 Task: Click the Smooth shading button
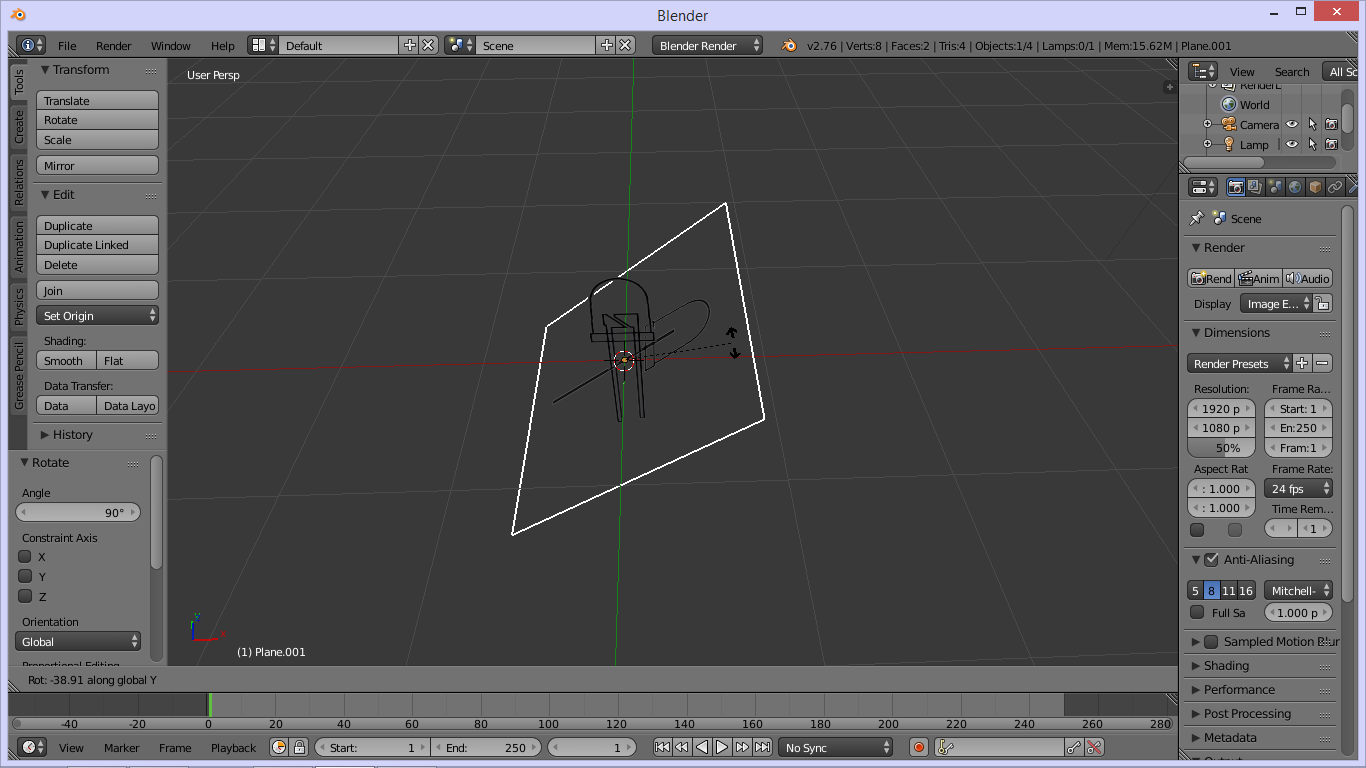click(x=67, y=360)
